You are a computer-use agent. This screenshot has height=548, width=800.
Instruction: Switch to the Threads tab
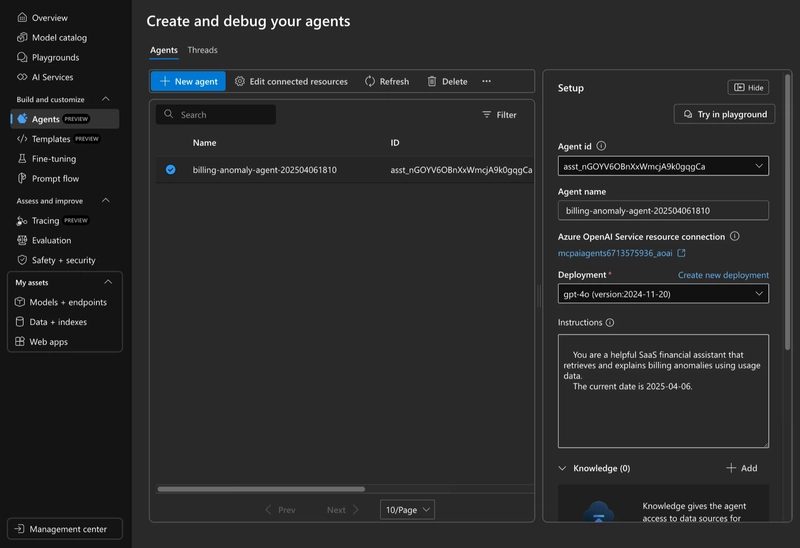click(202, 50)
